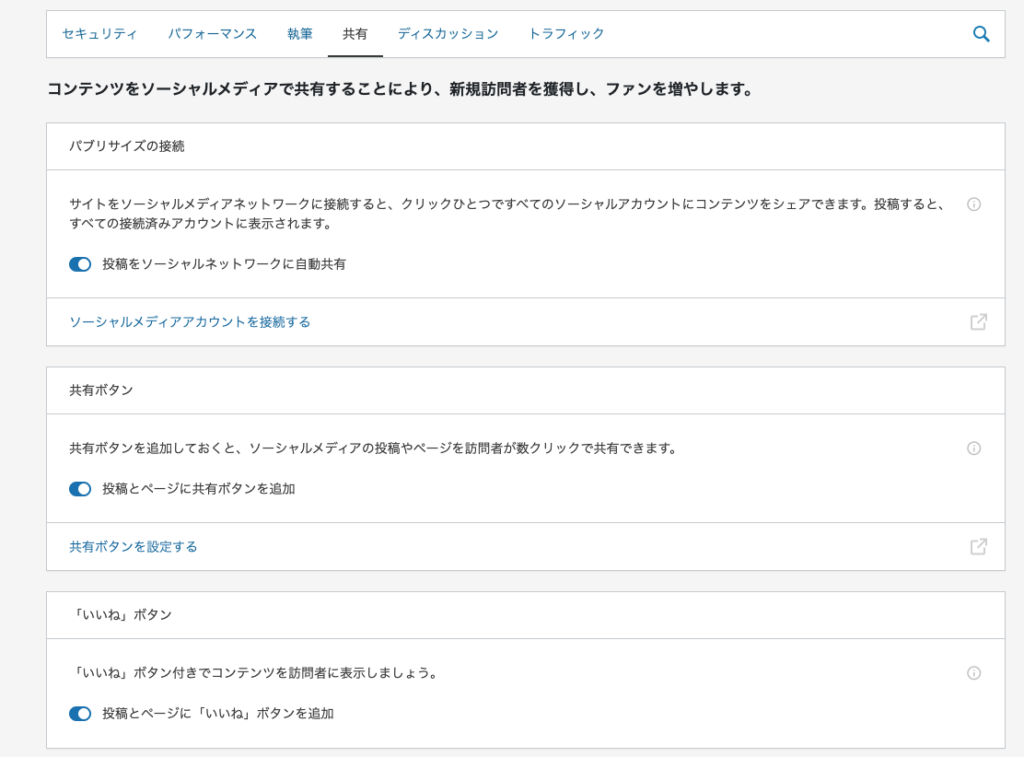Click the 投稿とページに「いいね」ボタンを追加 label text
The height and width of the screenshot is (757, 1024).
click(217, 714)
